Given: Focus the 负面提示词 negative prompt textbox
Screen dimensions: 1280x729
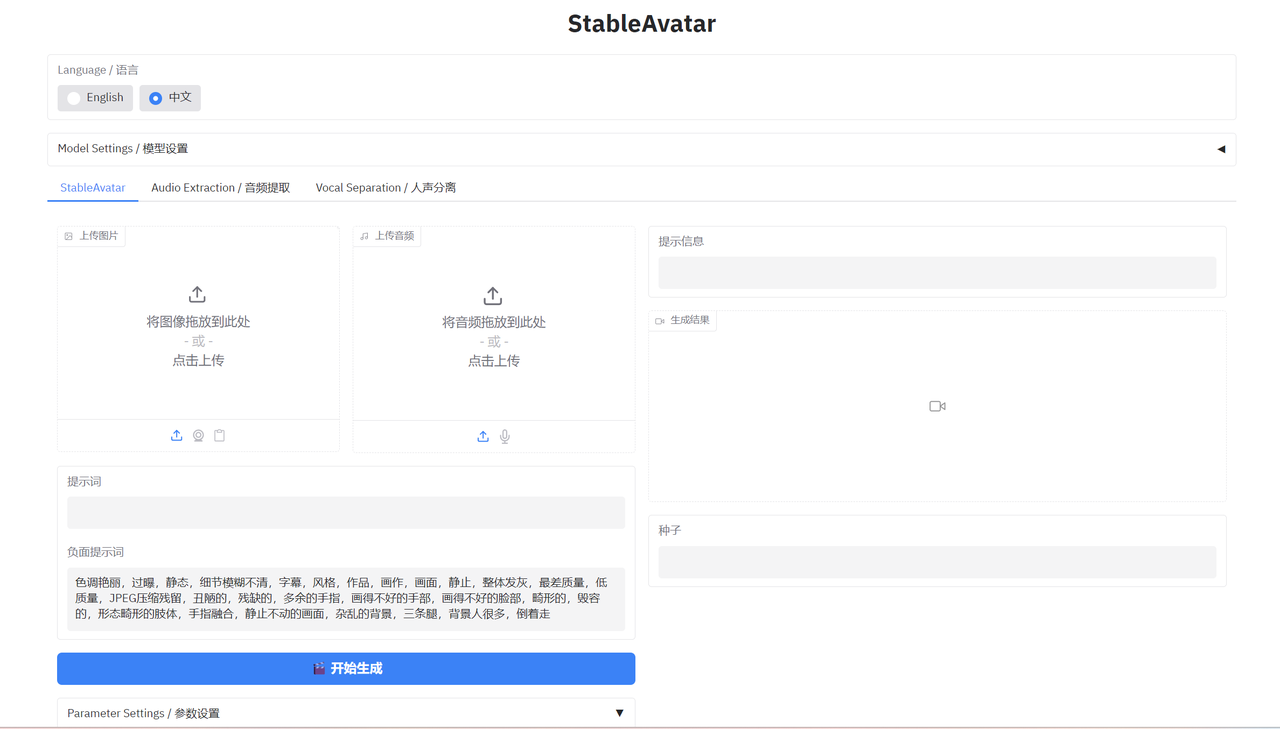Looking at the screenshot, I should point(346,599).
